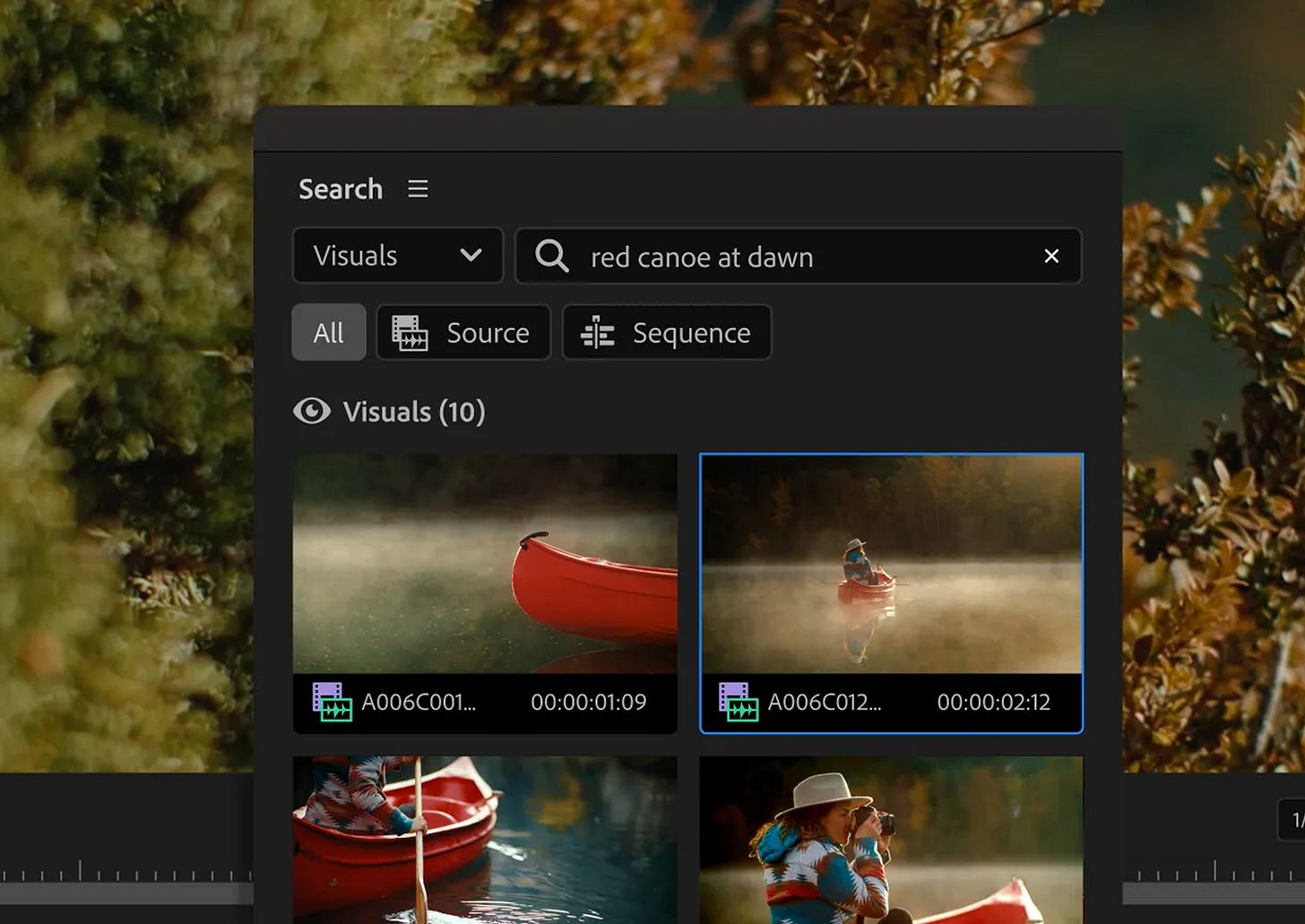Open the photographer with hat thumbnail
Viewport: 1305px width, 924px height.
892,840
